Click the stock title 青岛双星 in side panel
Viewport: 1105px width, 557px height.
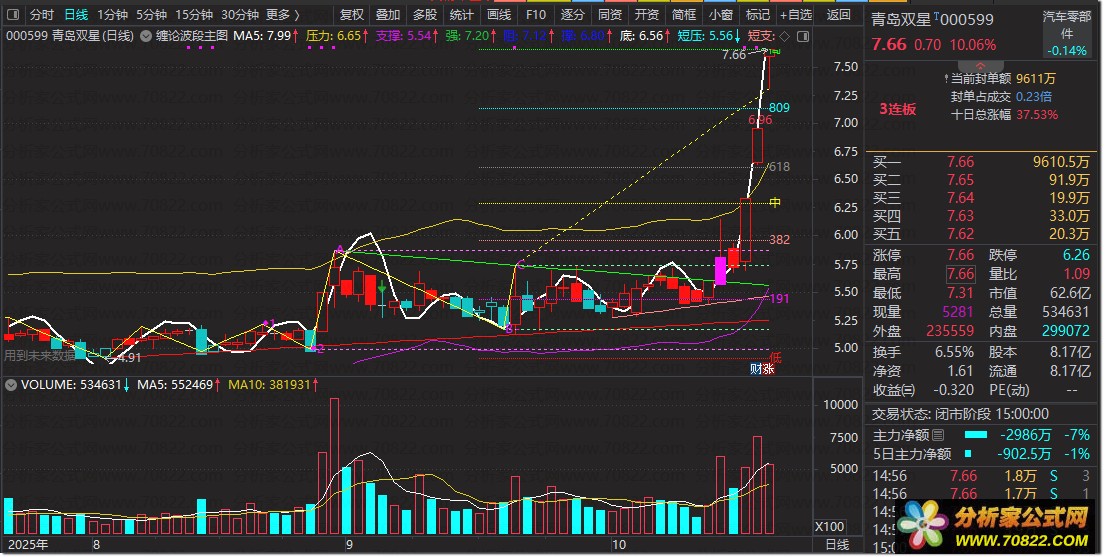pos(901,19)
